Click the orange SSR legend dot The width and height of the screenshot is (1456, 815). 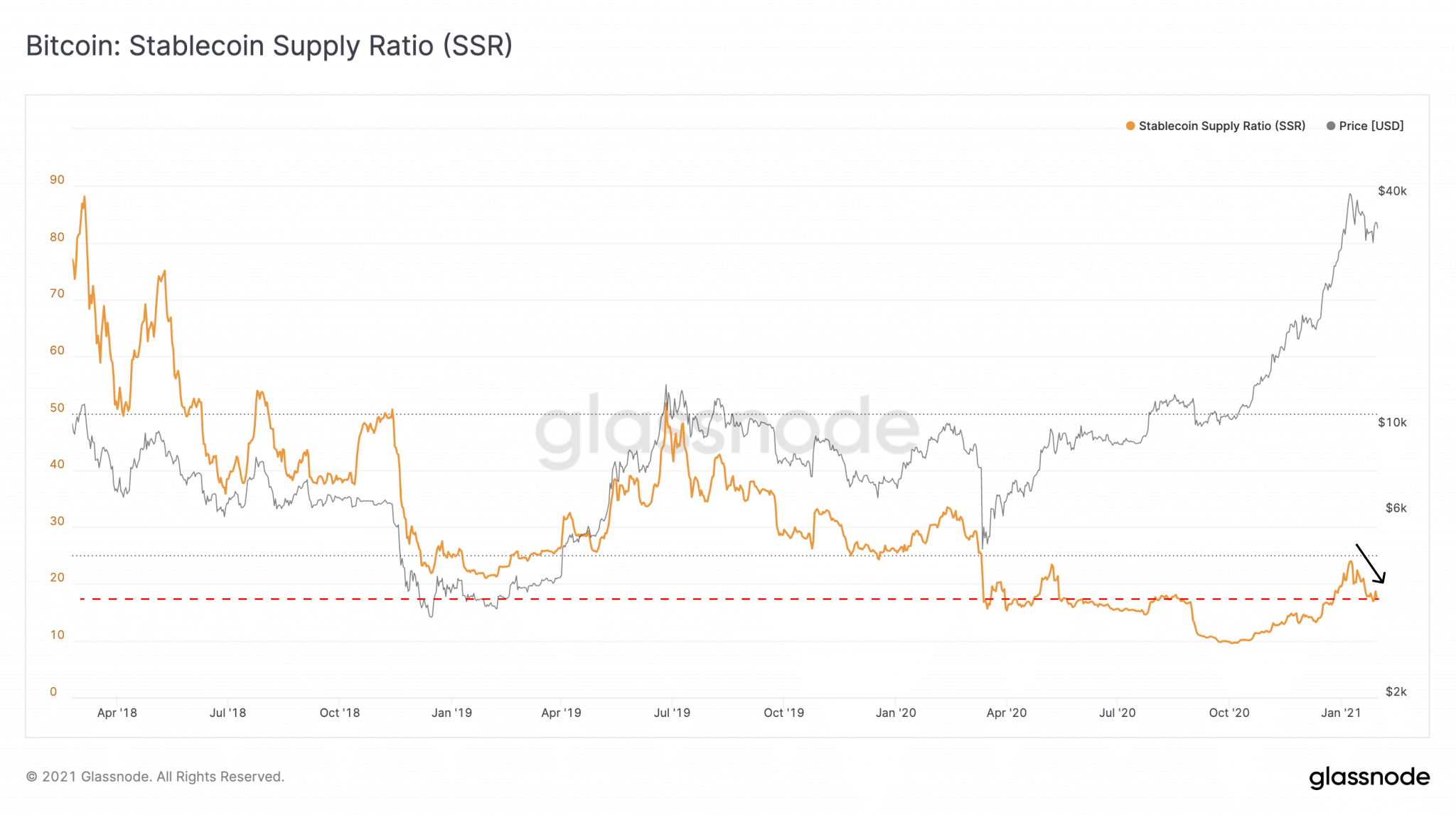tap(1130, 126)
